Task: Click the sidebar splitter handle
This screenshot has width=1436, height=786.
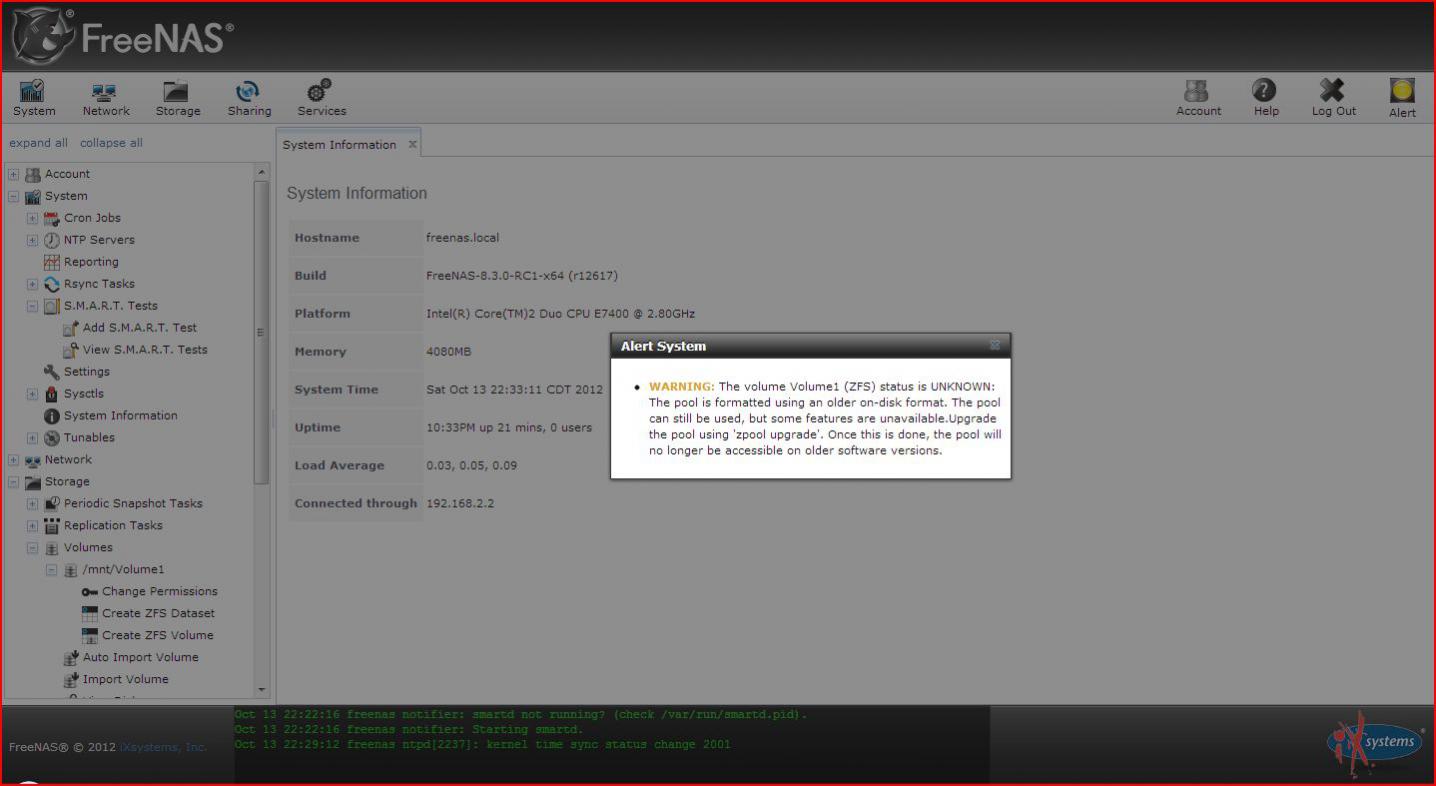Action: pyautogui.click(x=273, y=419)
